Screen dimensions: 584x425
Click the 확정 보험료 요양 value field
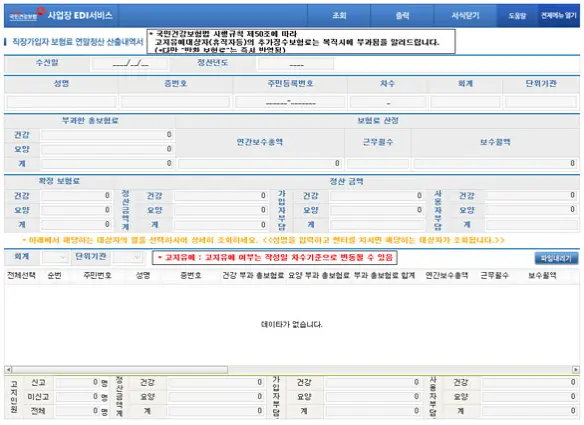[x=76, y=210]
